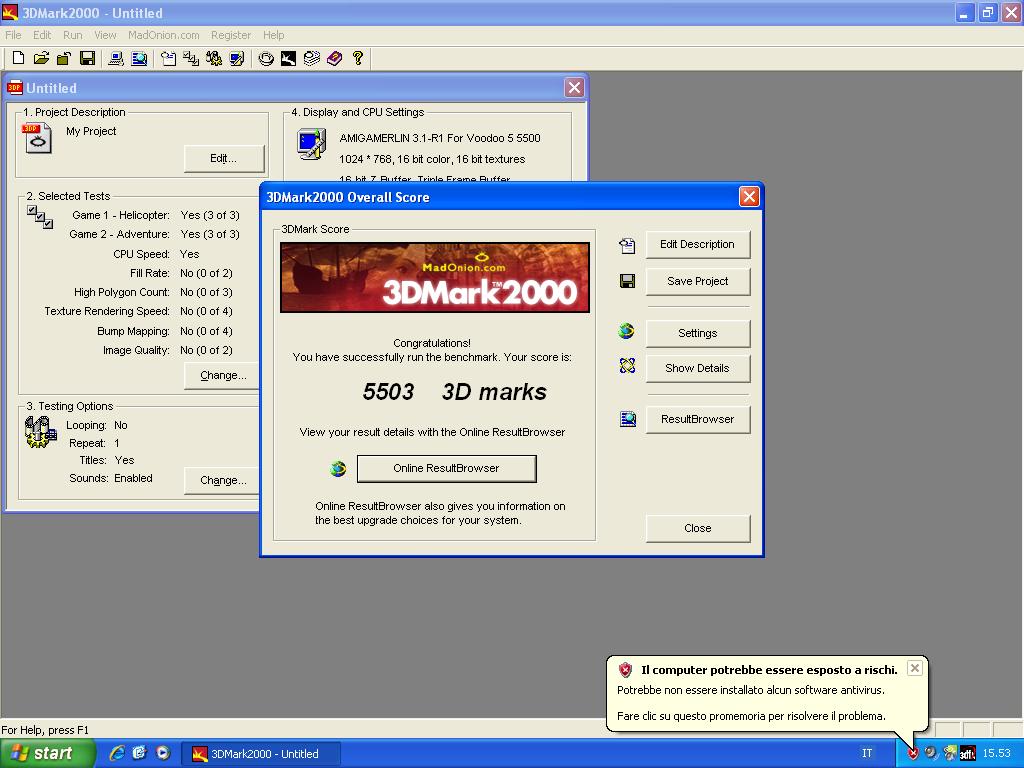Click the Online ResultBrowser button
1024x768 pixels.
click(447, 468)
